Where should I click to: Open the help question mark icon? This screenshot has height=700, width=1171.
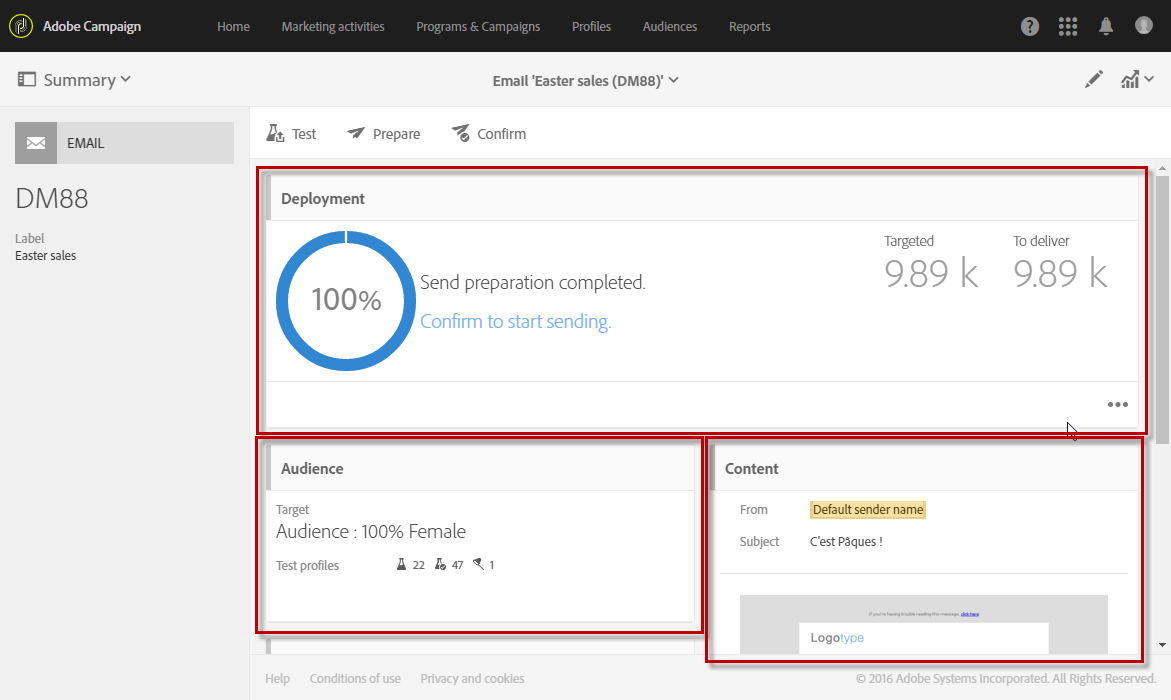click(1030, 26)
